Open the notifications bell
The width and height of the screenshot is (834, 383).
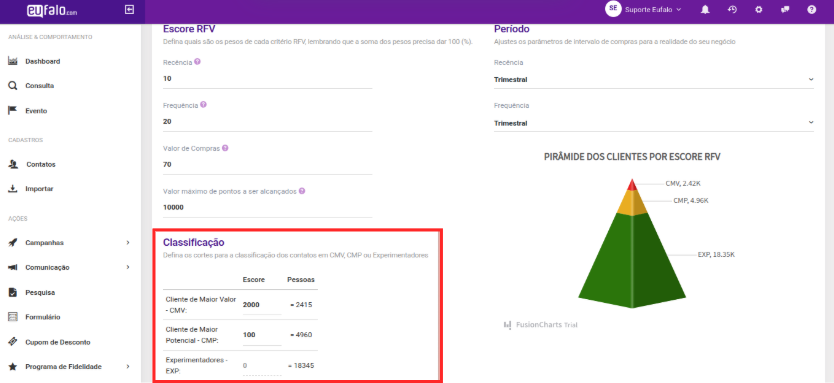click(705, 10)
